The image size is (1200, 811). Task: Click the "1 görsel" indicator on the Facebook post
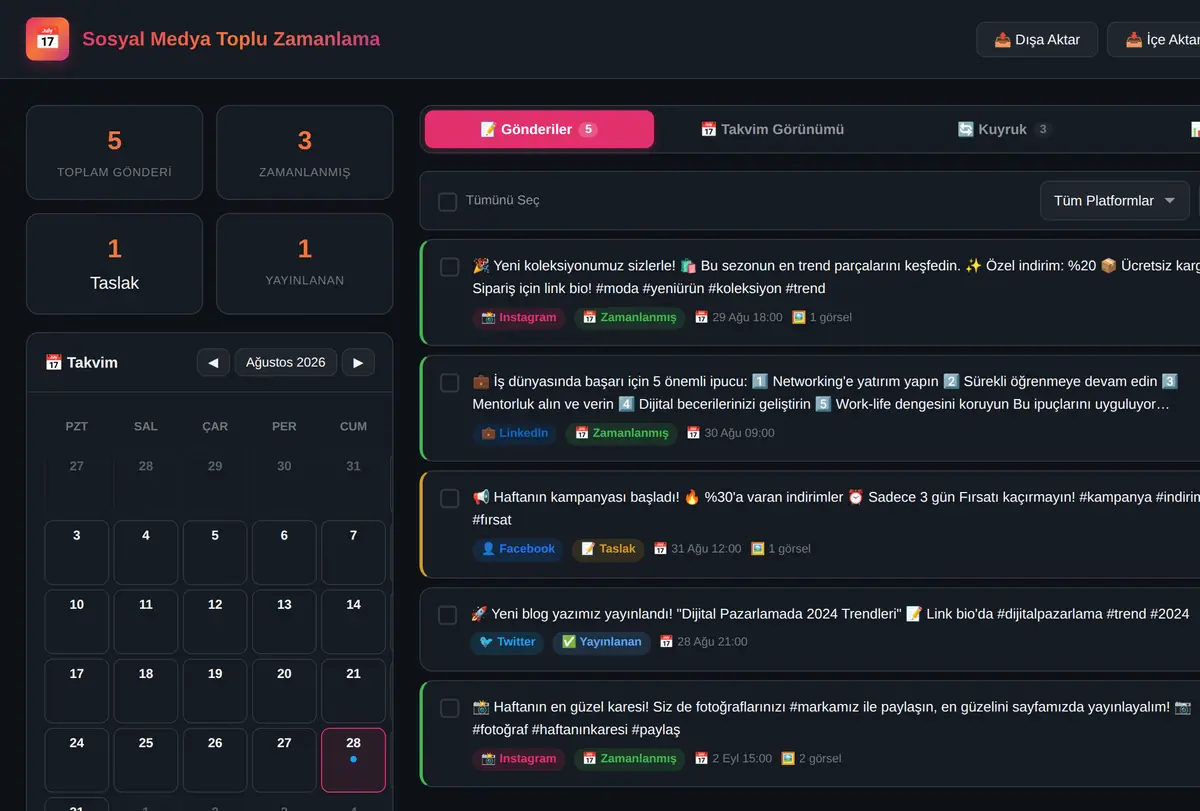[780, 549]
